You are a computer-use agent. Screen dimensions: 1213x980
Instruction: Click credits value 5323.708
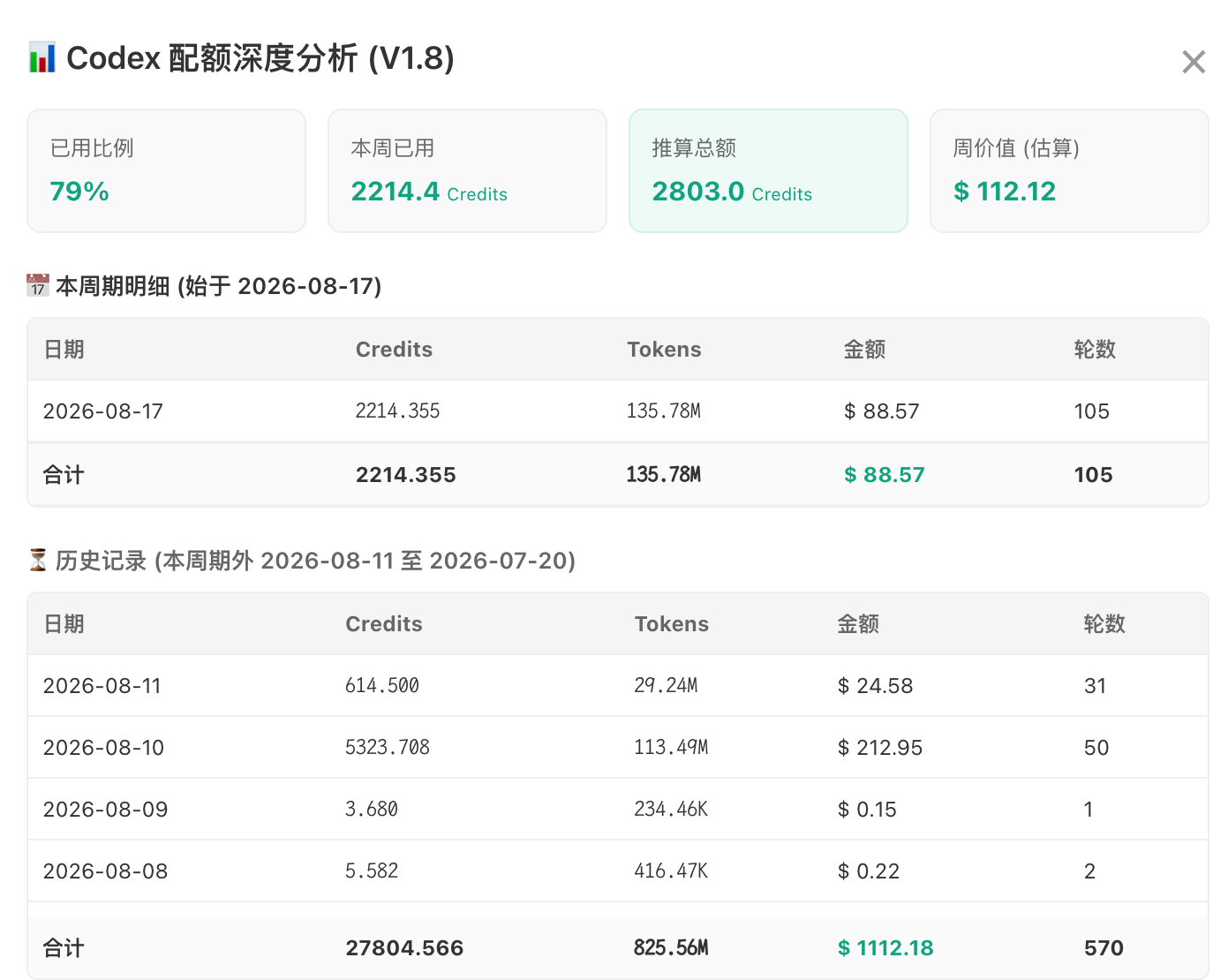pos(388,748)
